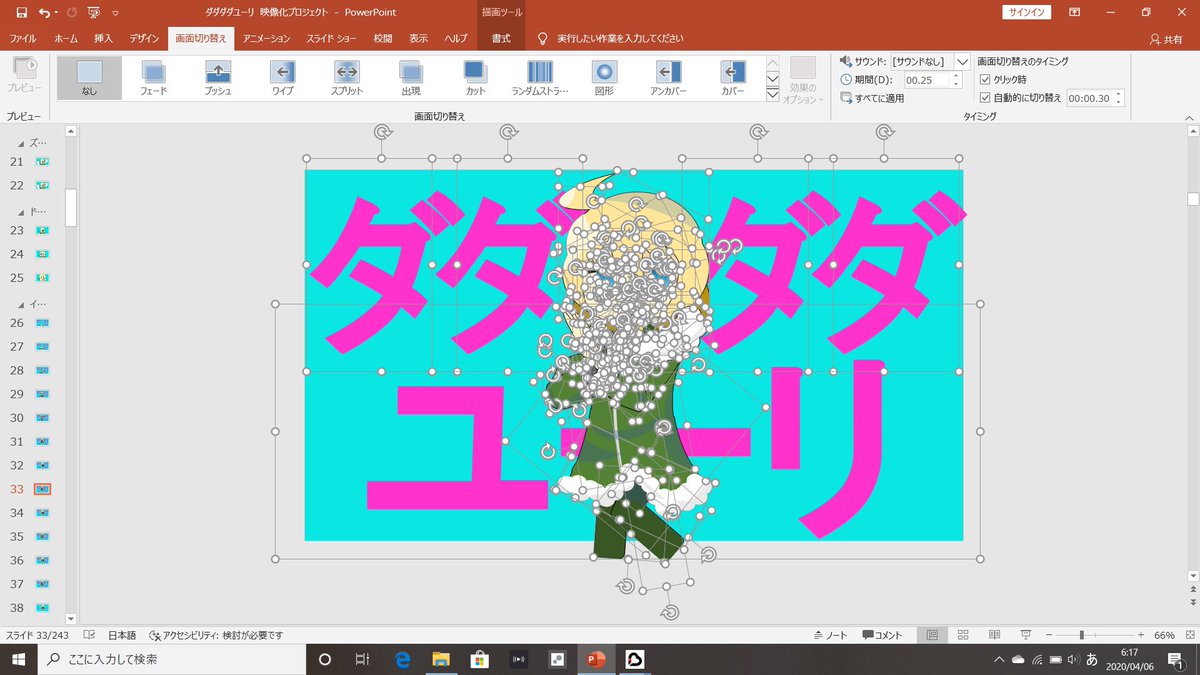This screenshot has height=675, width=1200.
Task: Open ribbon display options
Action: [x=1074, y=13]
